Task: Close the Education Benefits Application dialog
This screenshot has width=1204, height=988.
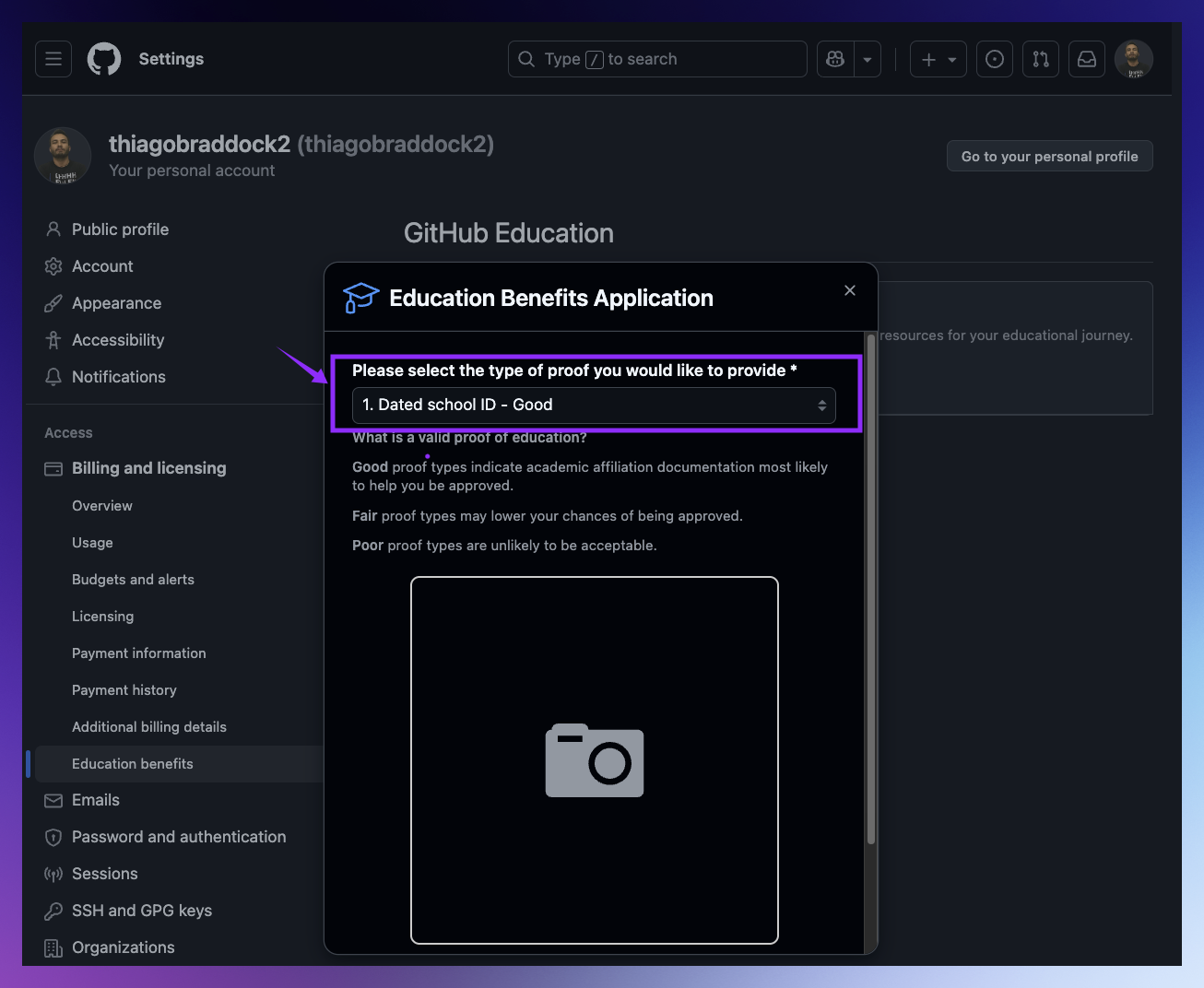Action: 850,290
